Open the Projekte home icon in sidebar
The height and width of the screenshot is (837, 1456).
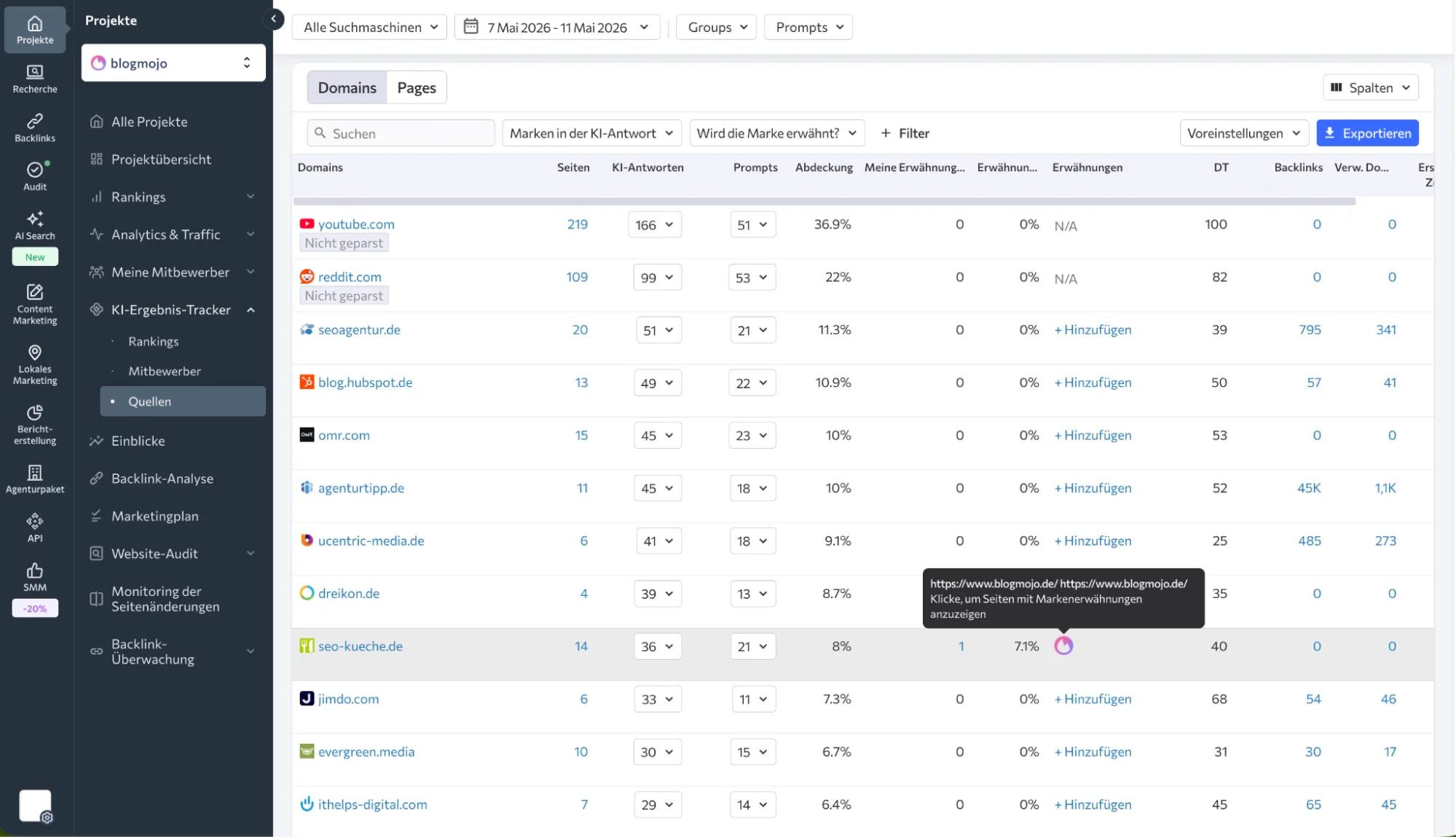[35, 24]
